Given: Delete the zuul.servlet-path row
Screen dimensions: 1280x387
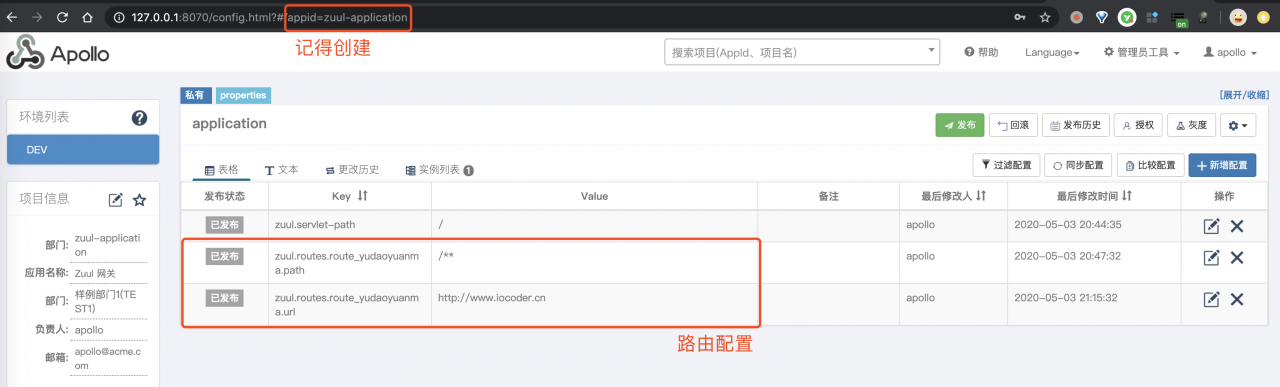Looking at the screenshot, I should (x=1237, y=226).
